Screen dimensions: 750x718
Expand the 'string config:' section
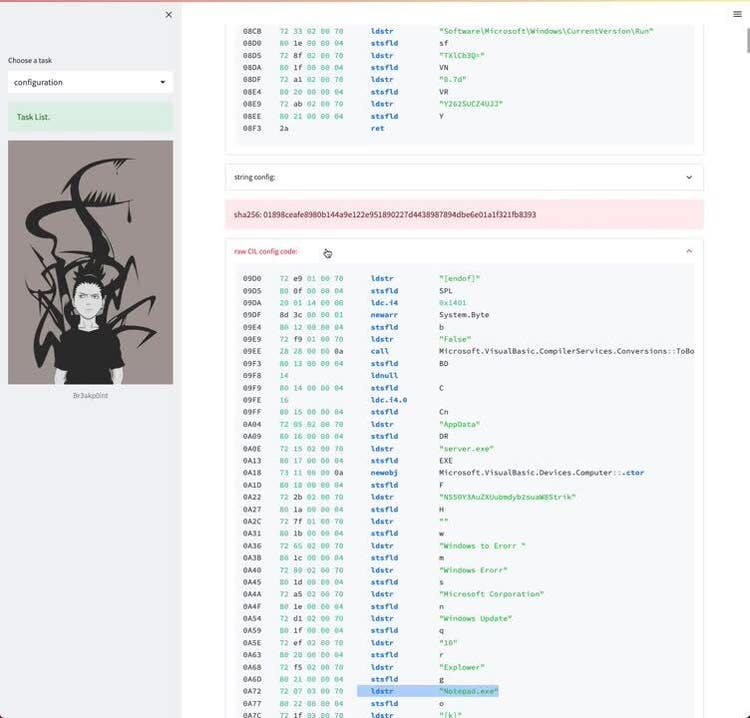[x=463, y=177]
